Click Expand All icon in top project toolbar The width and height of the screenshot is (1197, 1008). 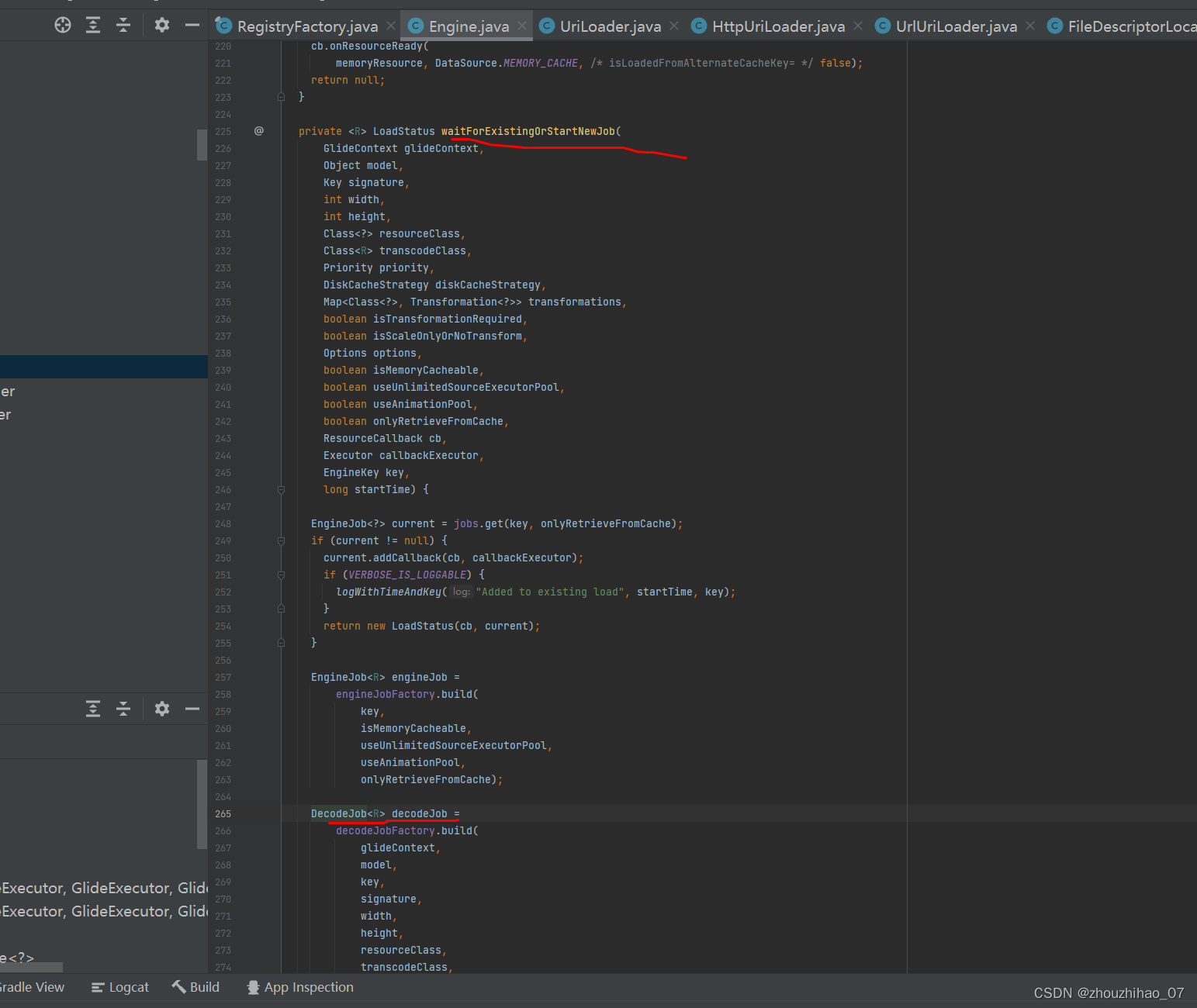(x=93, y=26)
